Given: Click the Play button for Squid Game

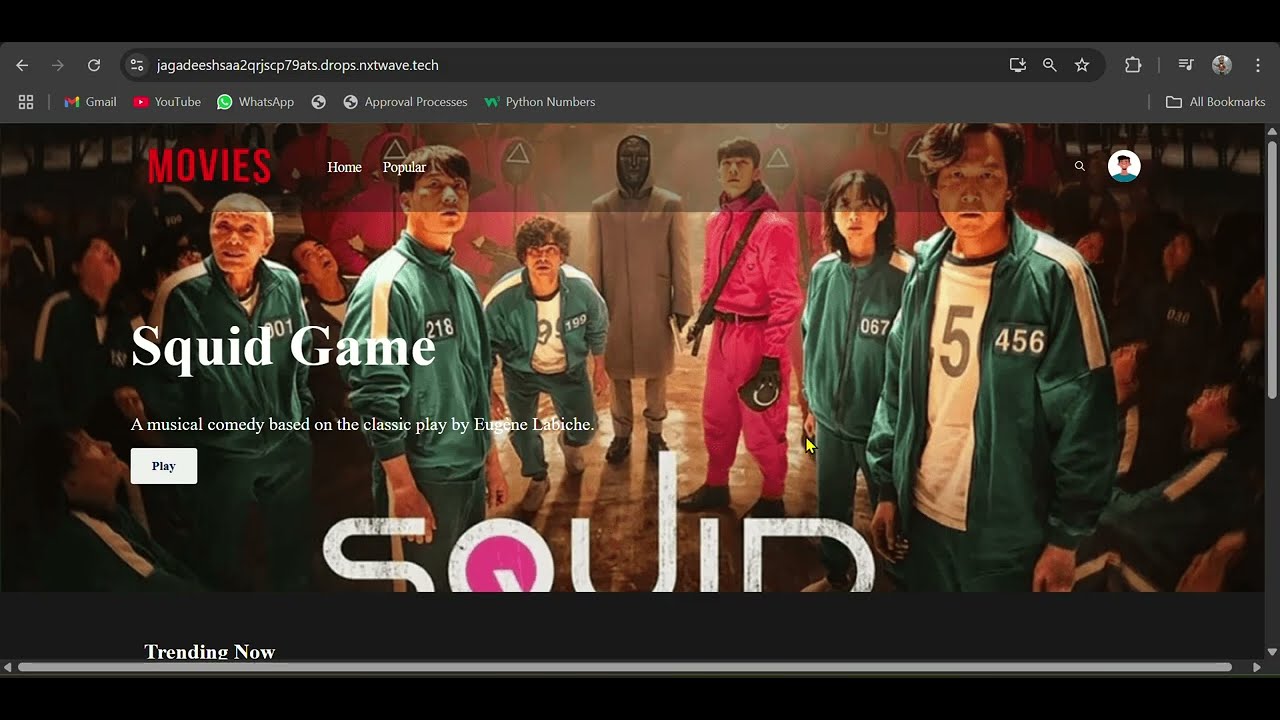Looking at the screenshot, I should 164,466.
